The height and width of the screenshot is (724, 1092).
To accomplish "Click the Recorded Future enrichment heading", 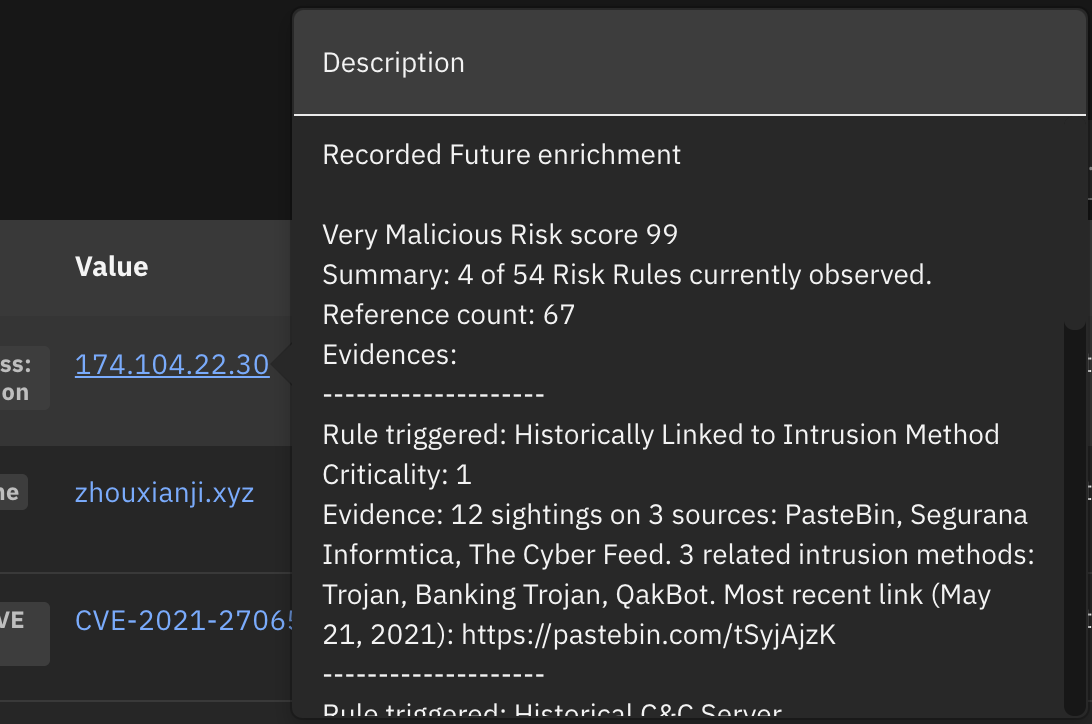I will tap(501, 155).
